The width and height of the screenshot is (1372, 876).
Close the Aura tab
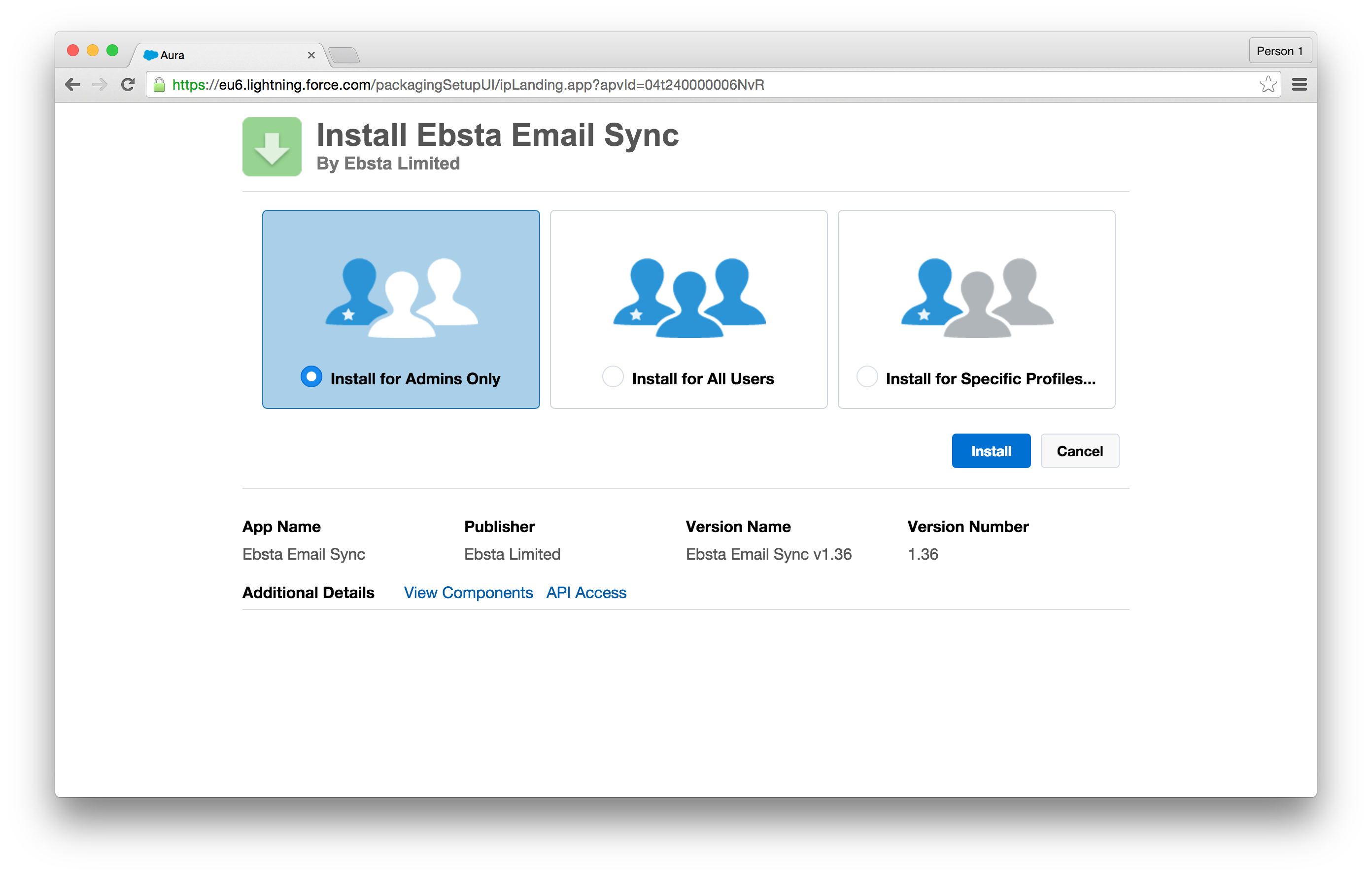[311, 55]
